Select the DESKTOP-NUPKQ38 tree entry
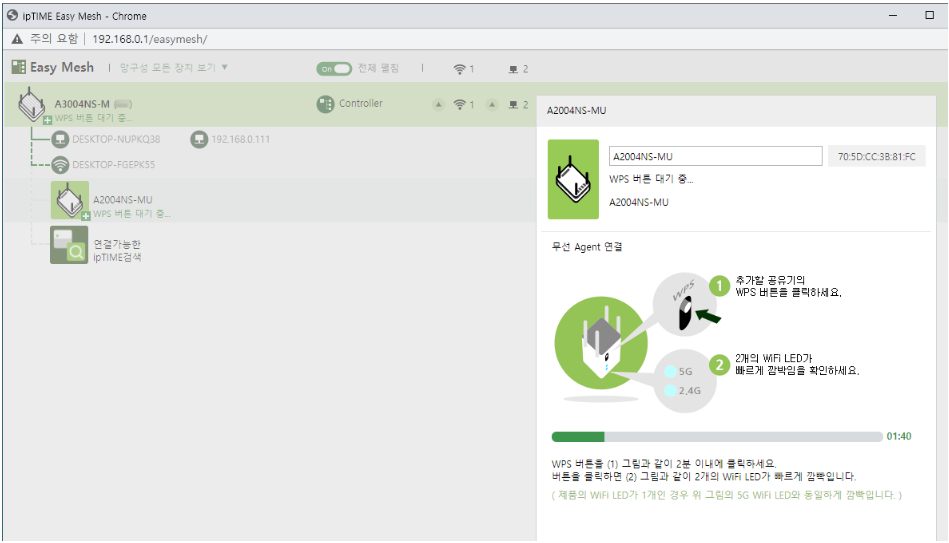The image size is (949, 543). [116, 139]
